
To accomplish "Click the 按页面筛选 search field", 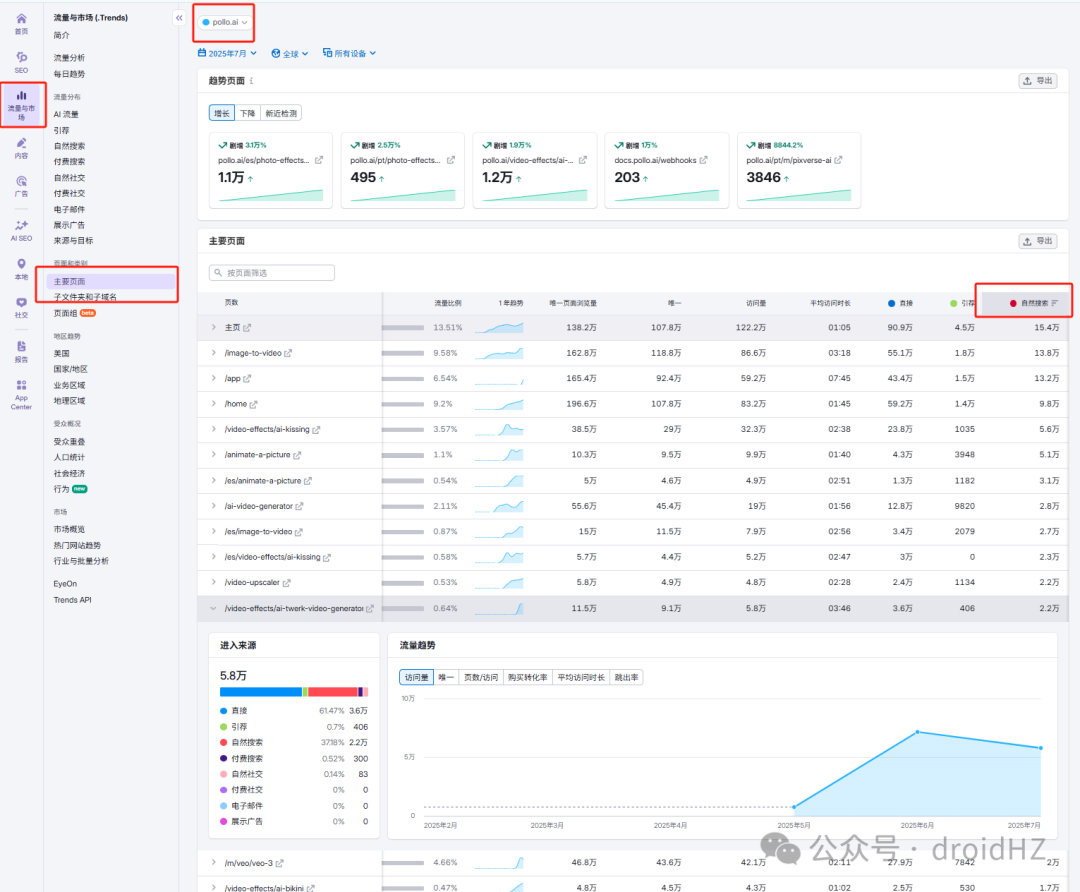I will pos(272,273).
